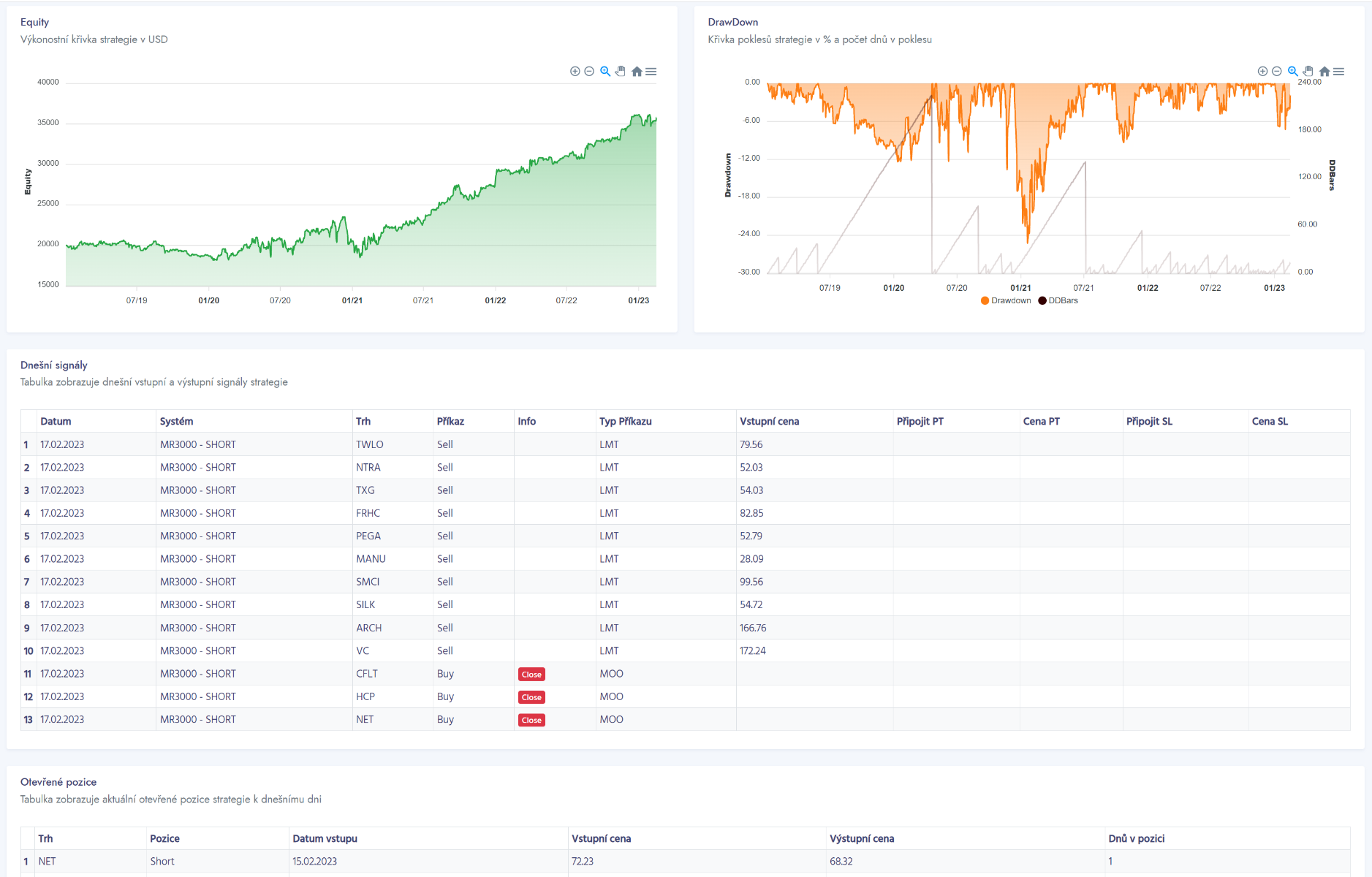Enable the pan tool on Equity chart
Image resolution: width=1372 pixels, height=877 pixels.
[621, 72]
